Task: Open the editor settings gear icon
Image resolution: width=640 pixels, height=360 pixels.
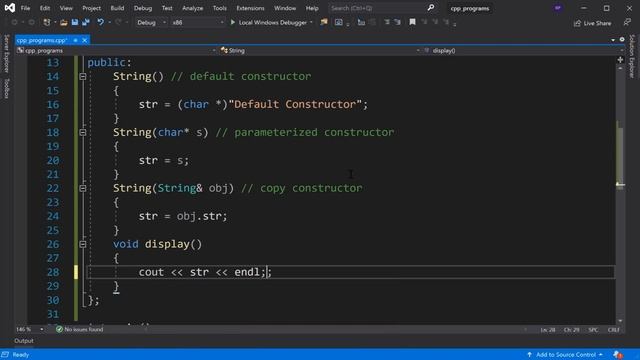Action: [x=622, y=40]
